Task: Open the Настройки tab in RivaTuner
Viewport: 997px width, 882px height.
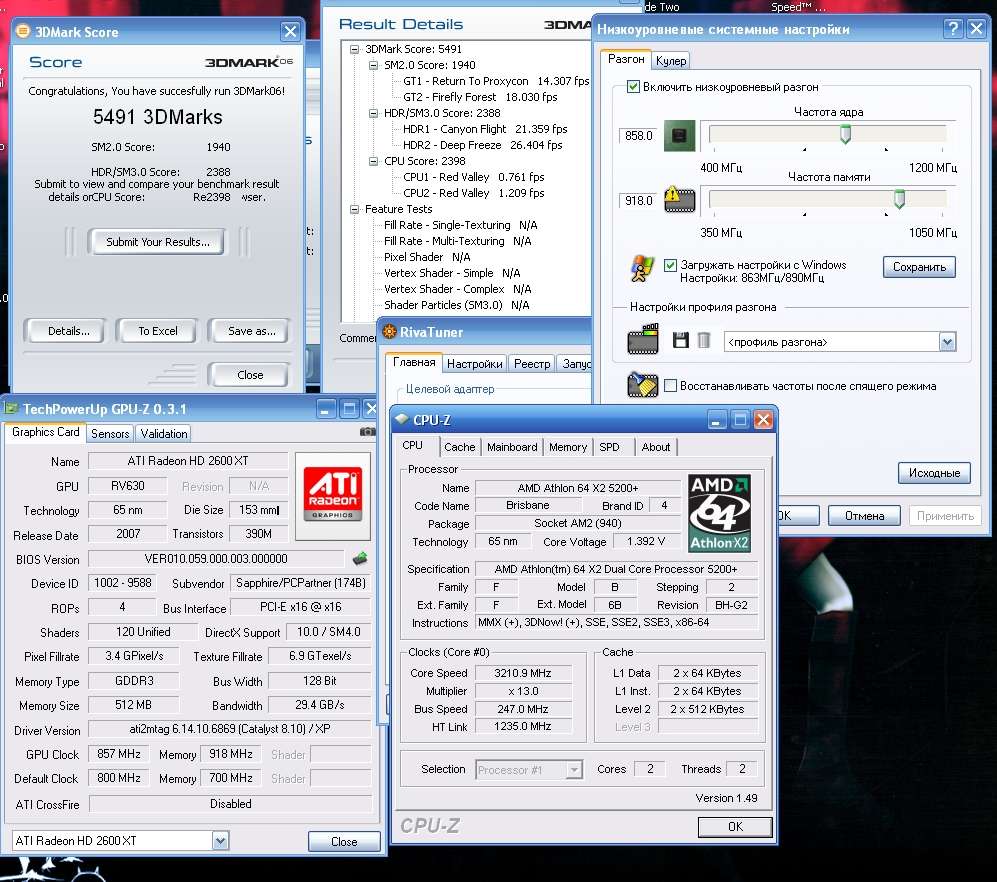Action: pos(474,364)
